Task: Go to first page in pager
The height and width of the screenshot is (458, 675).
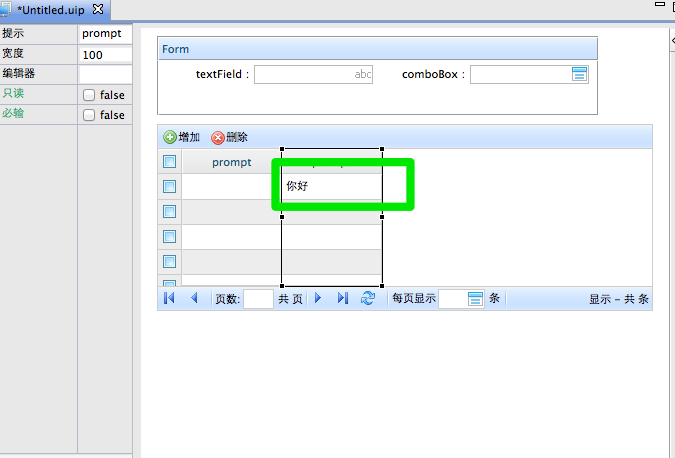Action: [169, 298]
